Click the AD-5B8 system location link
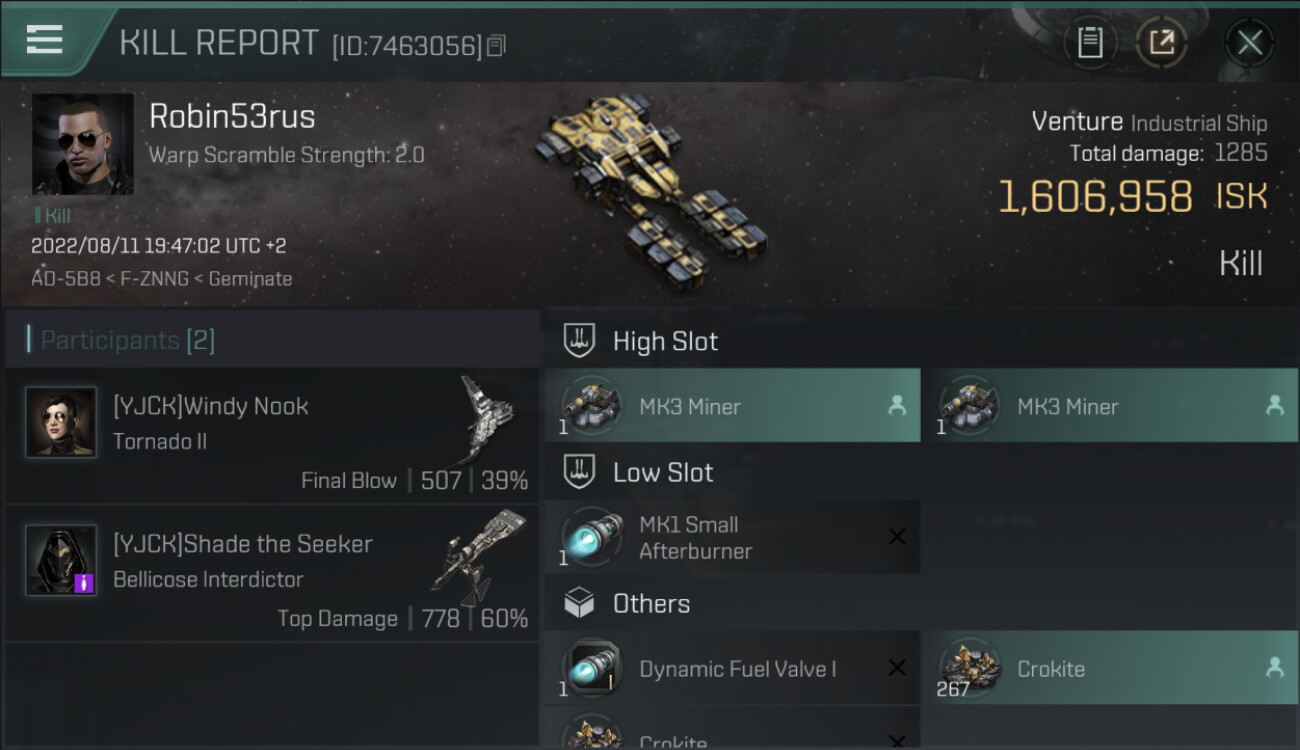Image resolution: width=1300 pixels, height=750 pixels. coord(66,279)
